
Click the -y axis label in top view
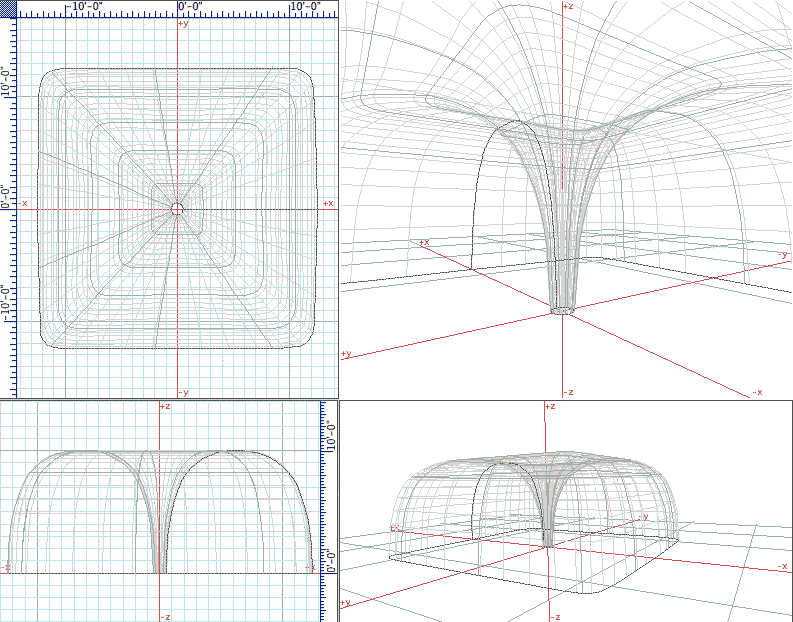182,393
